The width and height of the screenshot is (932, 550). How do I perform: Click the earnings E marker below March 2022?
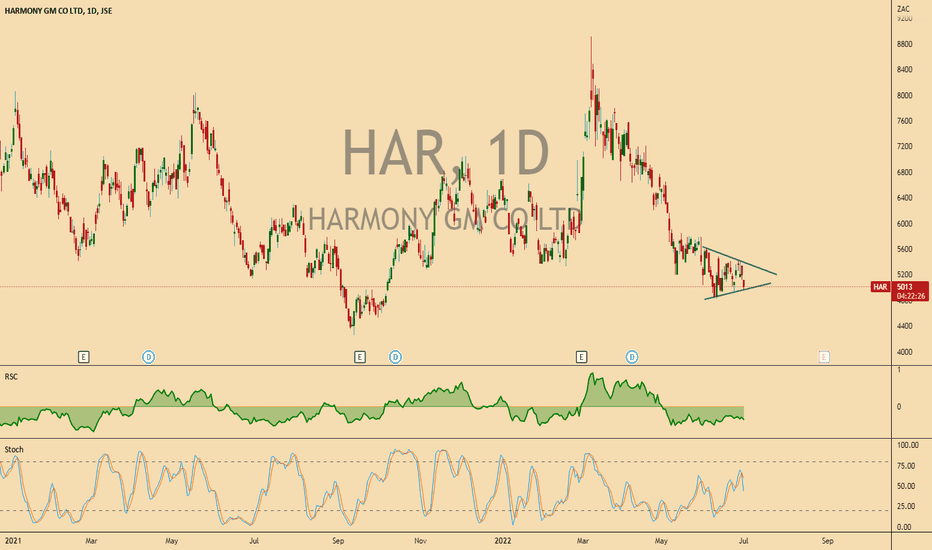coord(581,357)
